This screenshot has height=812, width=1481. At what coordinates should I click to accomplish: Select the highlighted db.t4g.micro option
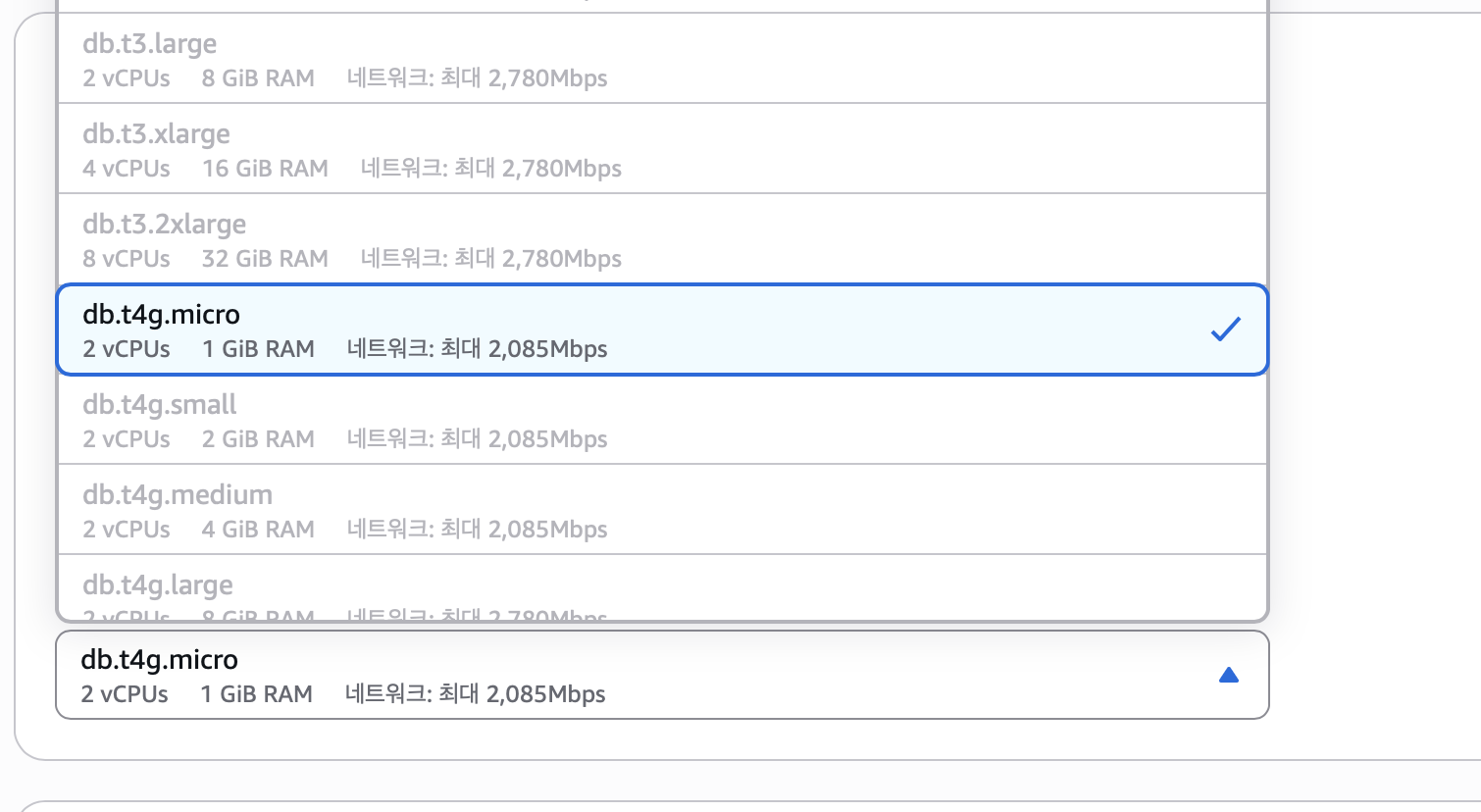point(662,330)
